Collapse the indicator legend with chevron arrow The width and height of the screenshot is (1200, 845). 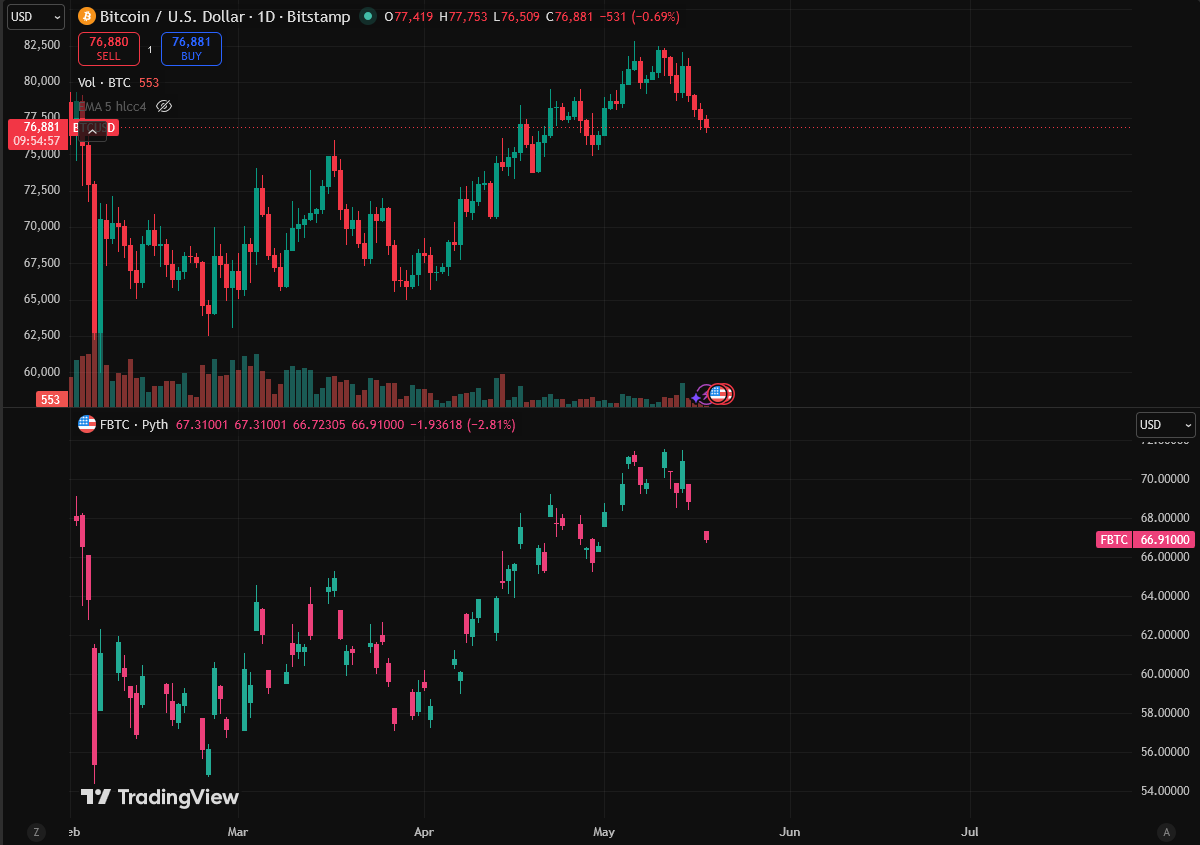pyautogui.click(x=92, y=130)
